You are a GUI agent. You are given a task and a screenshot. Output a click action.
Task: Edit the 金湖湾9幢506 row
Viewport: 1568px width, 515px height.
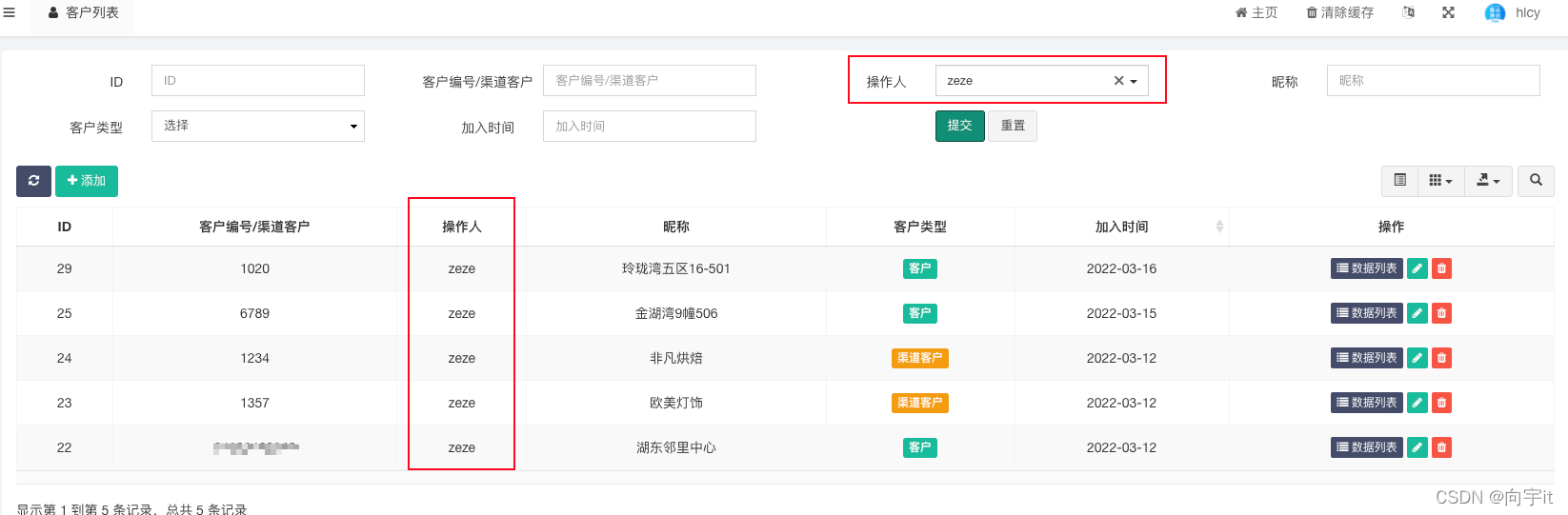(x=1417, y=313)
